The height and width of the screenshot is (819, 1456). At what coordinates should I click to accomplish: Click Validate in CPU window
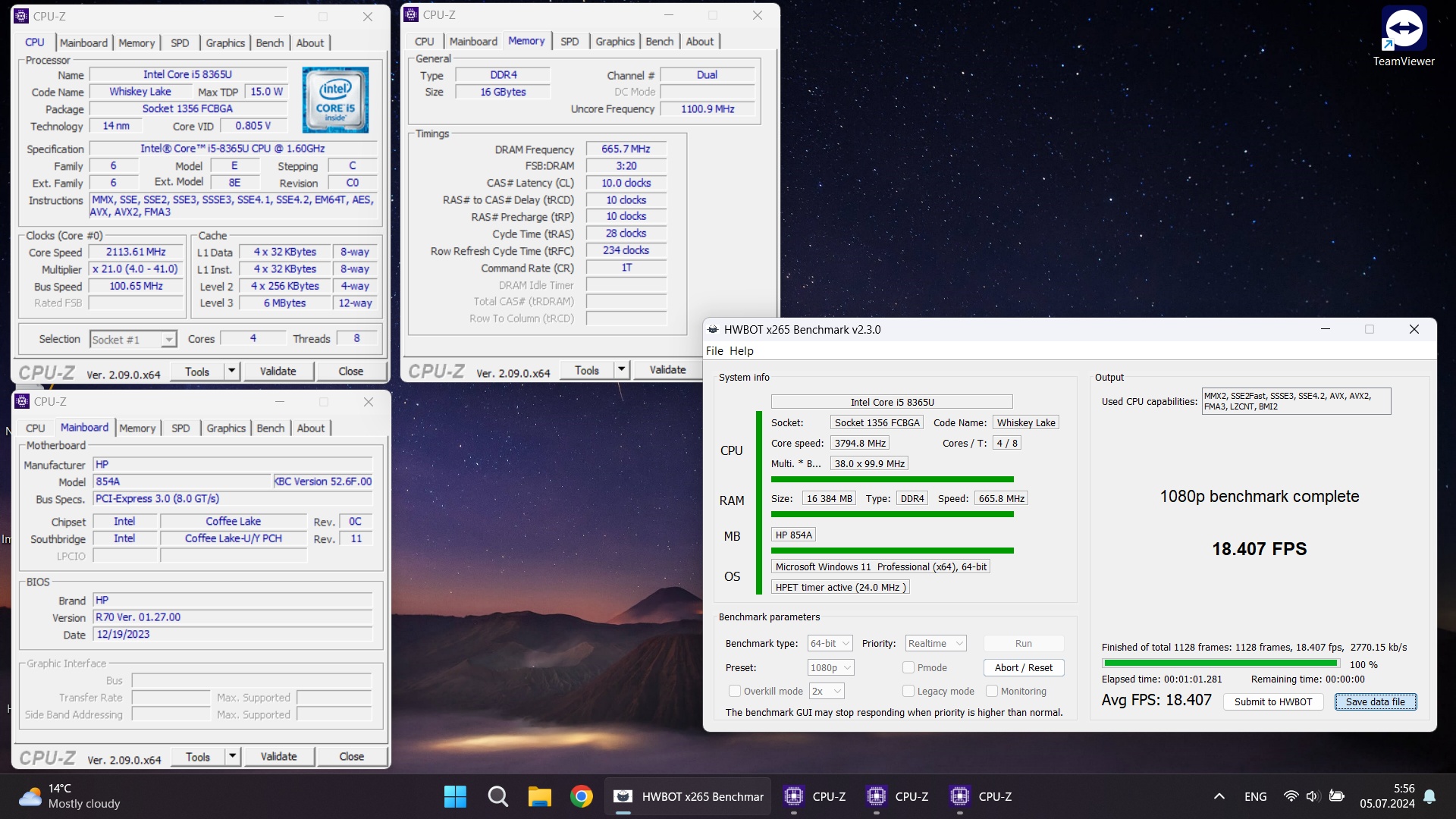coord(278,371)
